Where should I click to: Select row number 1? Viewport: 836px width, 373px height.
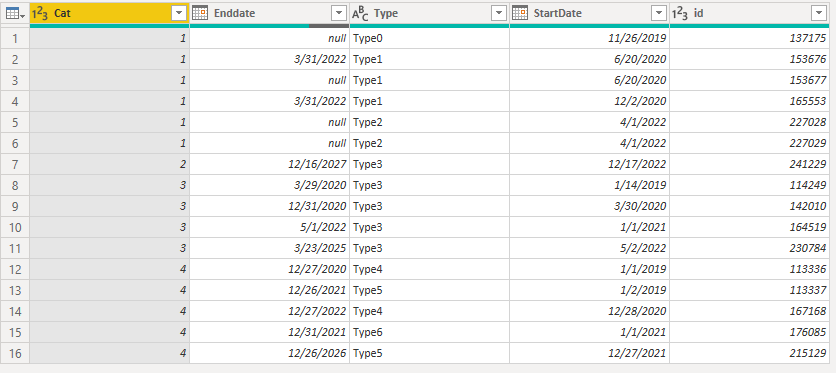point(15,38)
